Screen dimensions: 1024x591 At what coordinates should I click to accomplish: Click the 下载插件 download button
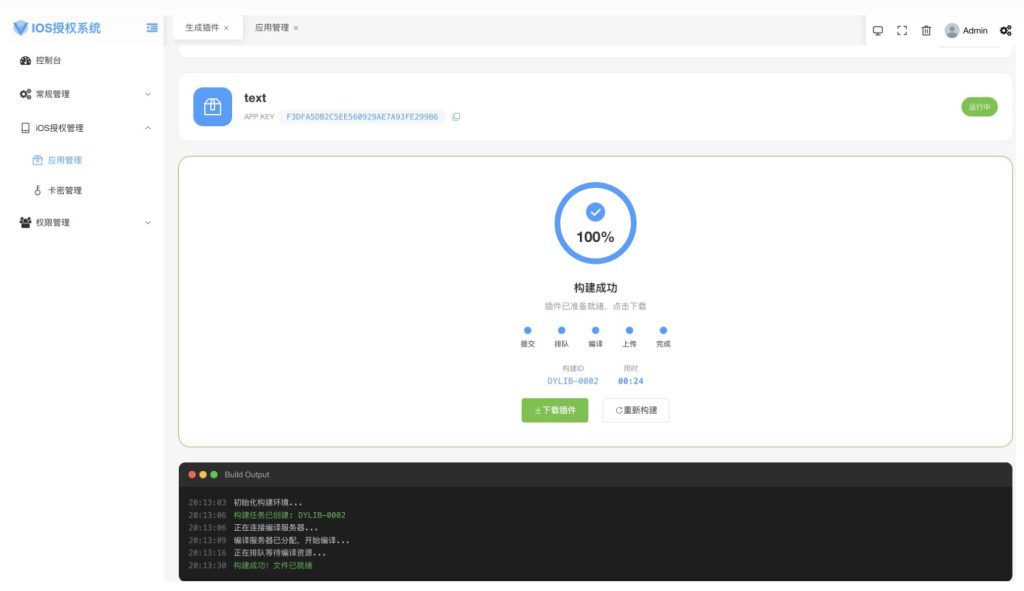pyautogui.click(x=555, y=410)
